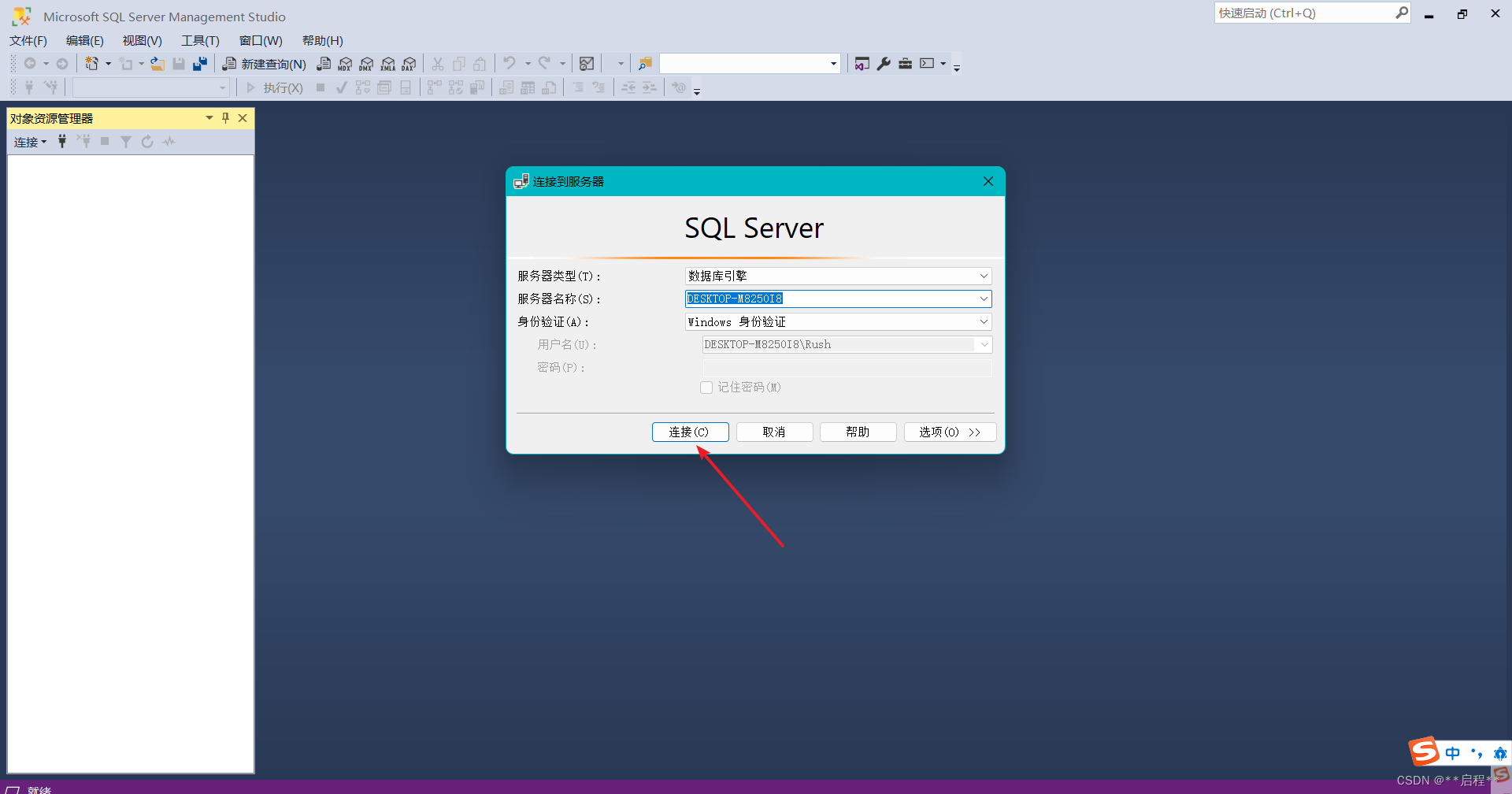Click the 连接(C) button
The width and height of the screenshot is (1512, 794).
(690, 432)
